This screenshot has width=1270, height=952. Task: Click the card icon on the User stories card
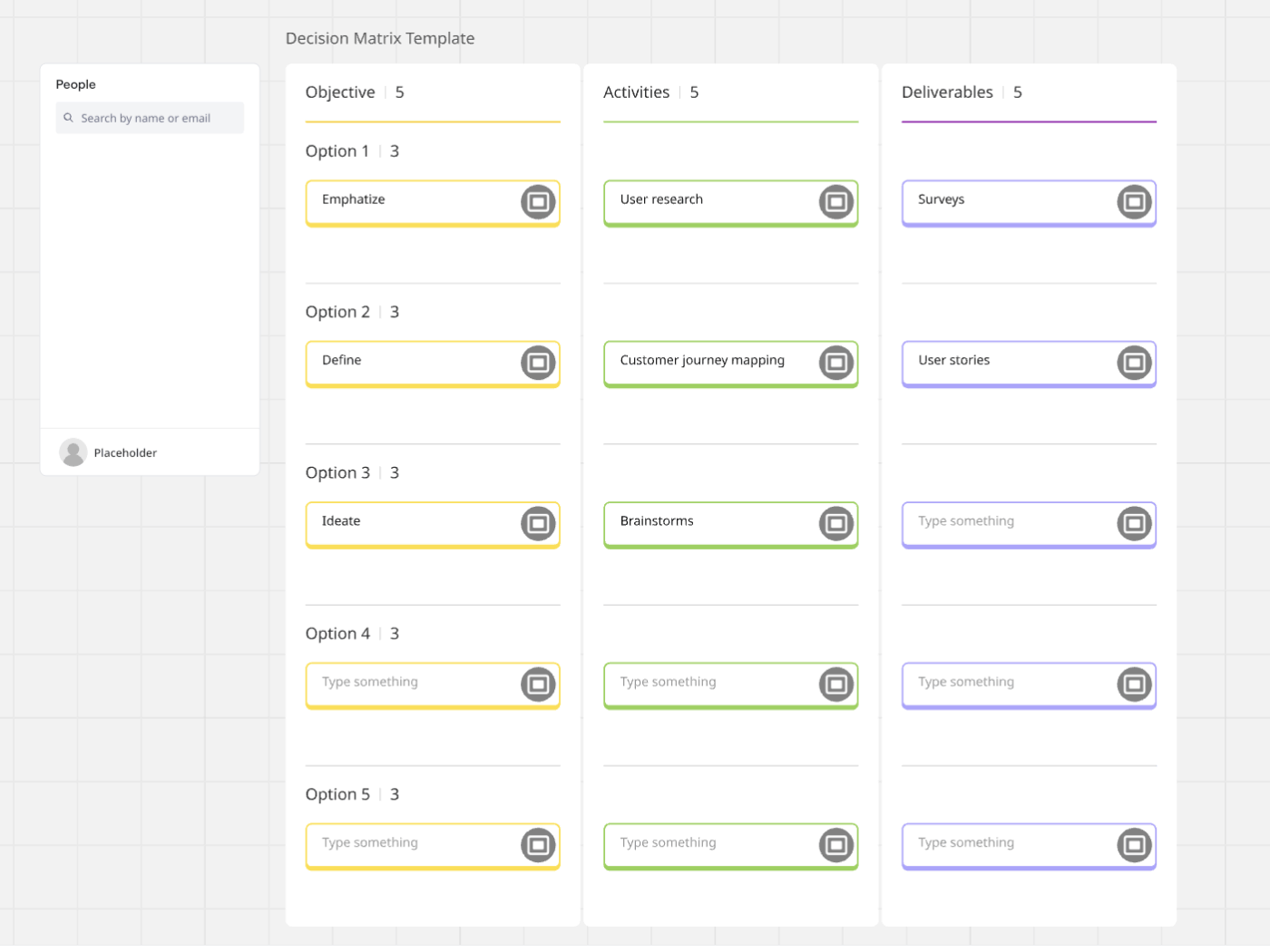click(x=1134, y=363)
